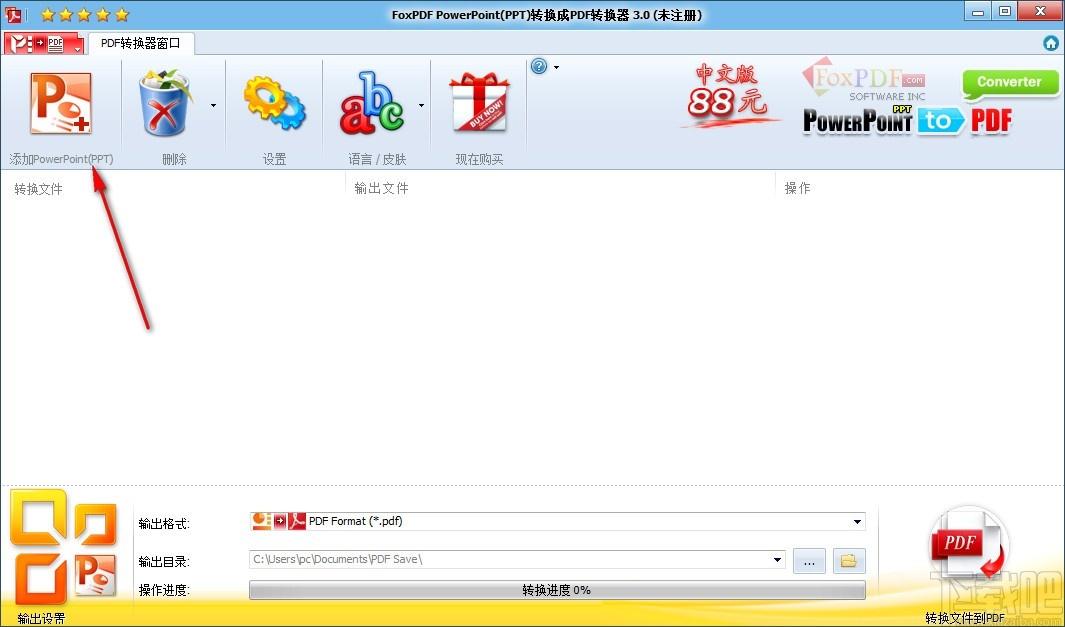Open the 输出格式 PDF Format dropdown
This screenshot has height=627, width=1065.
557,521
